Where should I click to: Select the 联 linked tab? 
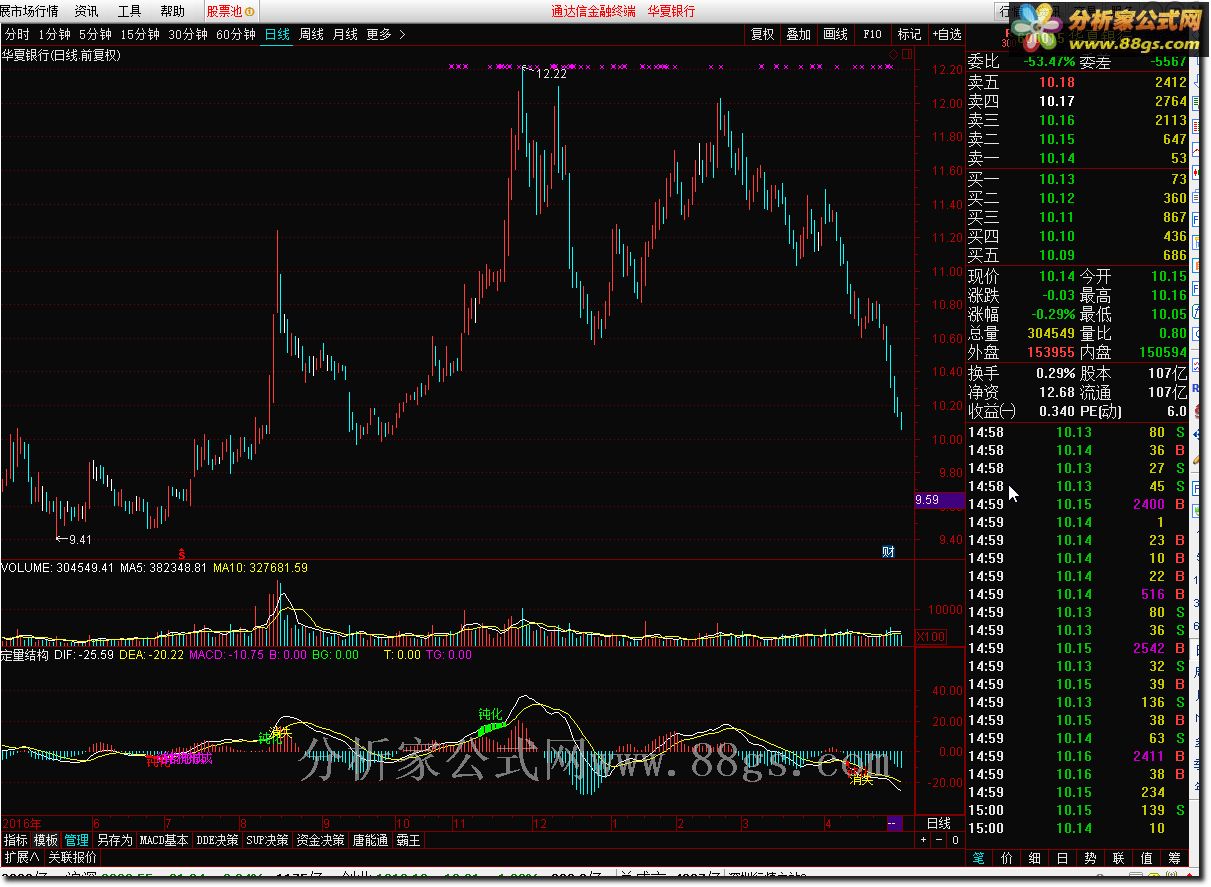1118,858
